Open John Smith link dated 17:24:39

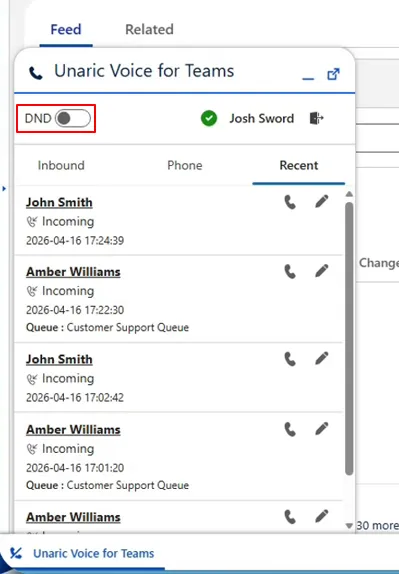click(x=59, y=202)
